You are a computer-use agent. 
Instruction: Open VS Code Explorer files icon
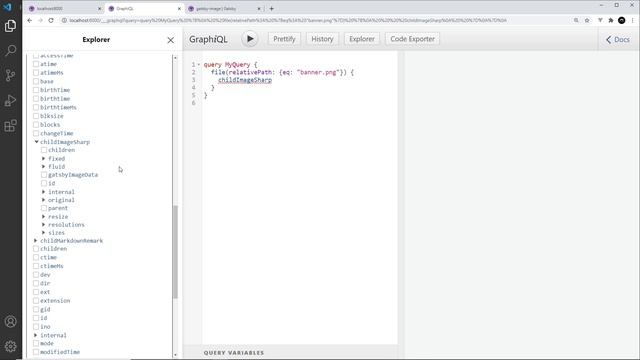point(11,26)
